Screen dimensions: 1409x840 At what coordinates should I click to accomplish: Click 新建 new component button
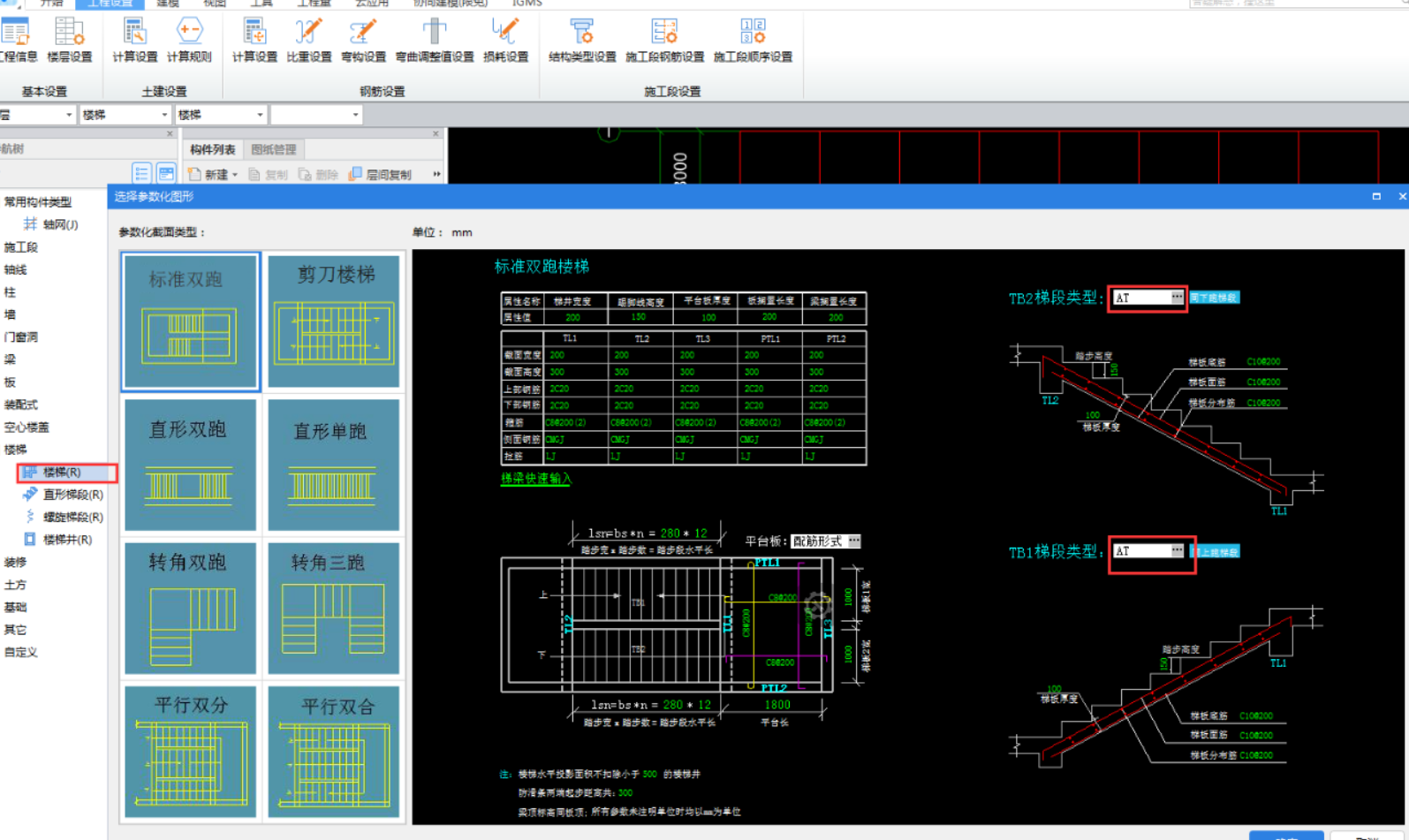208,174
